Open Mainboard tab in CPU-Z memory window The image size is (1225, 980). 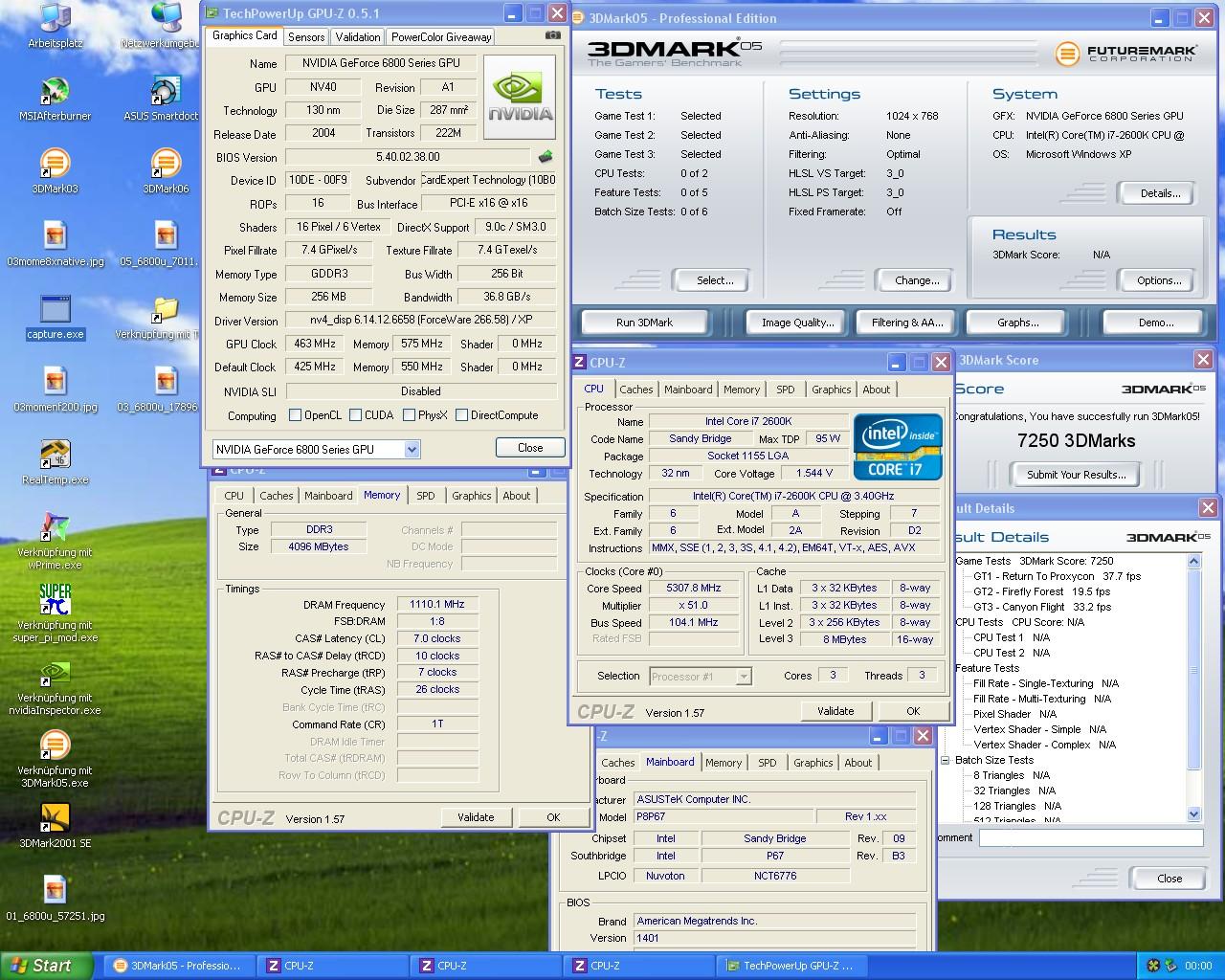tap(328, 496)
